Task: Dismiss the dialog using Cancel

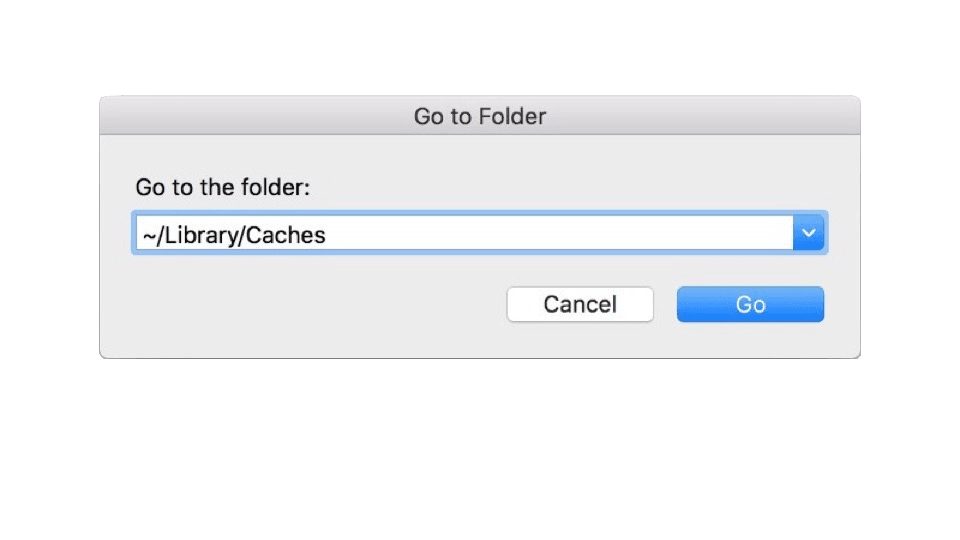Action: click(x=580, y=304)
